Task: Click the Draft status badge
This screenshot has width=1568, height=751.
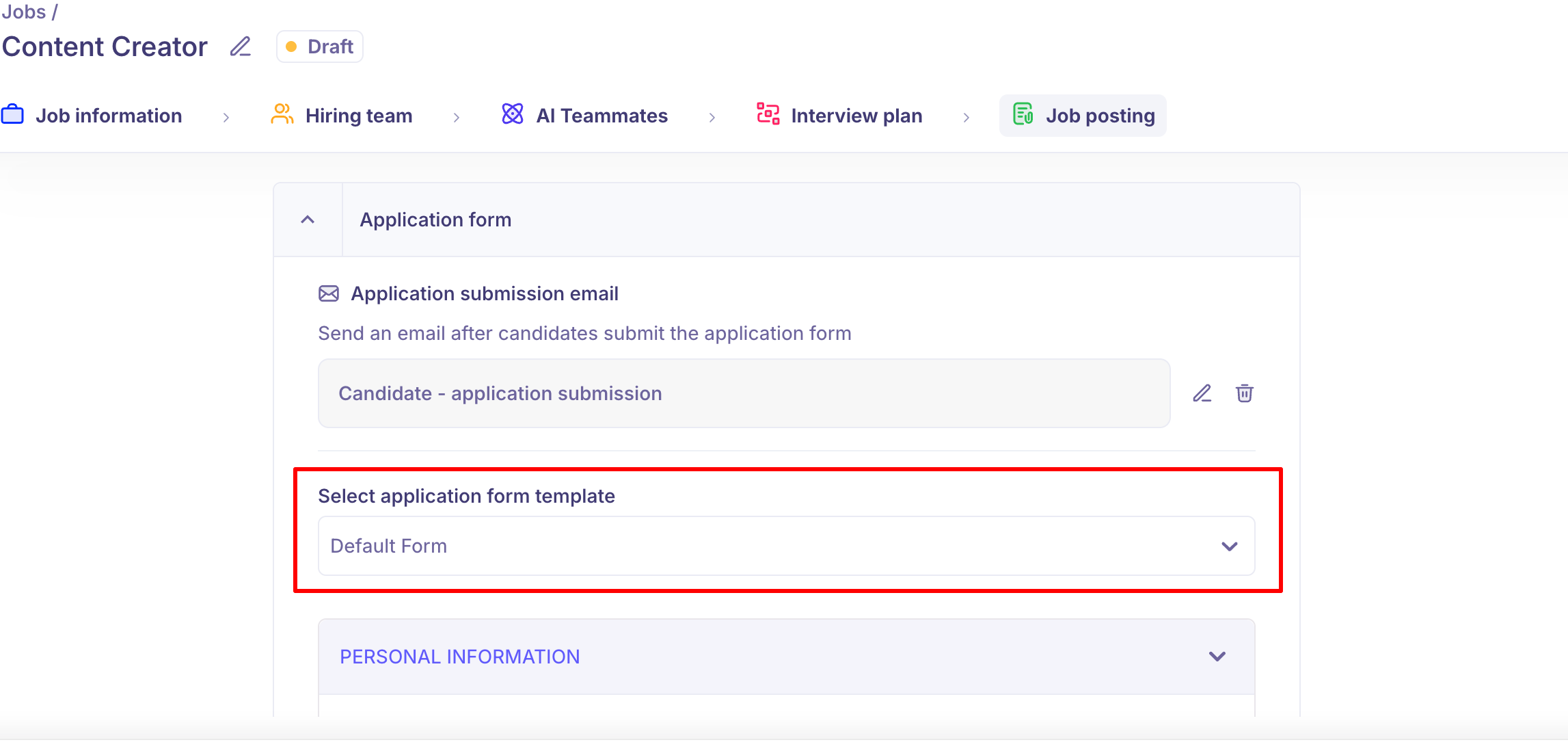Action: tap(320, 47)
